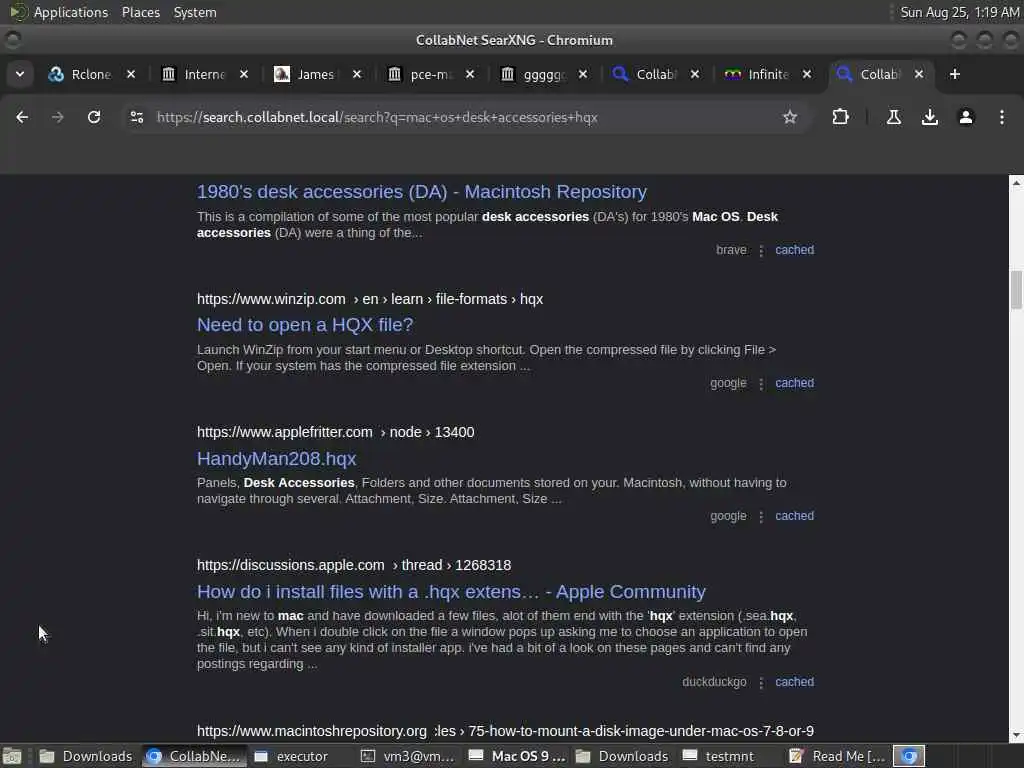Screen dimensions: 1024x768
Task: Reload the search results page
Action: pyautogui.click(x=94, y=117)
